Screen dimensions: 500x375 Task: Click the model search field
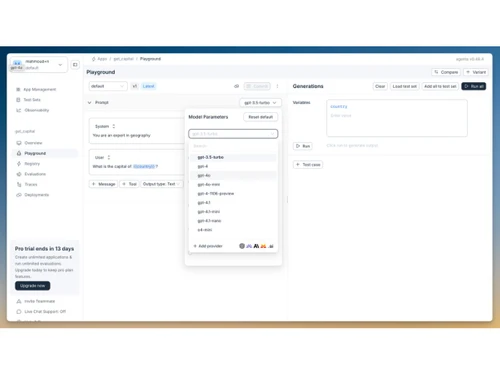coord(233,146)
